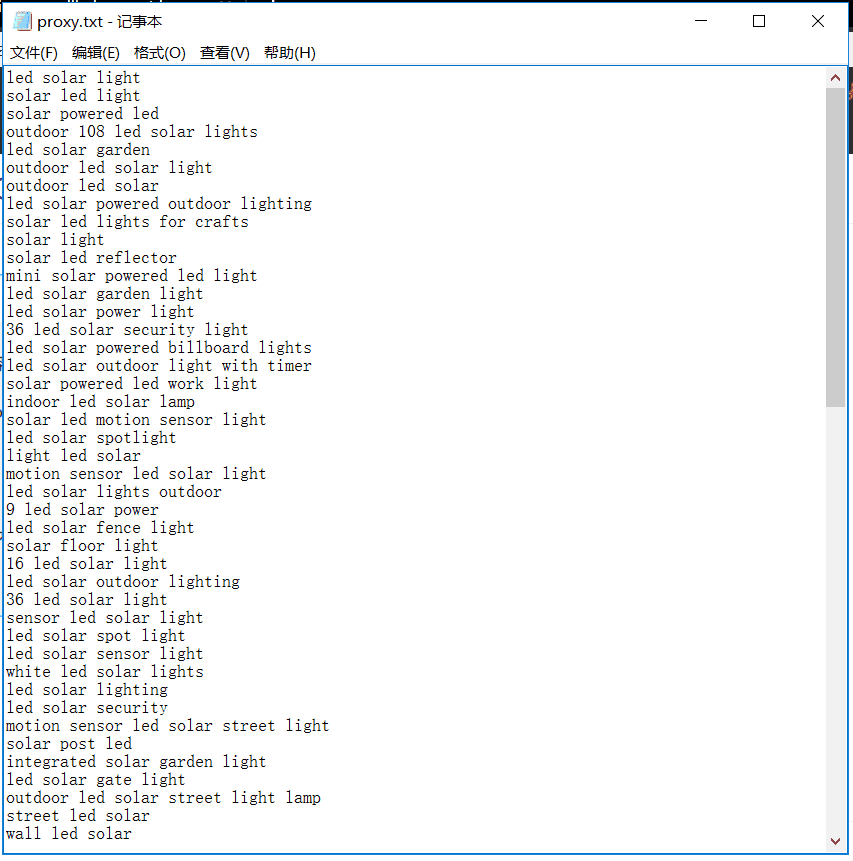Click line 'outdoor led solar street light lamp'
The height and width of the screenshot is (861, 853).
[x=164, y=798]
